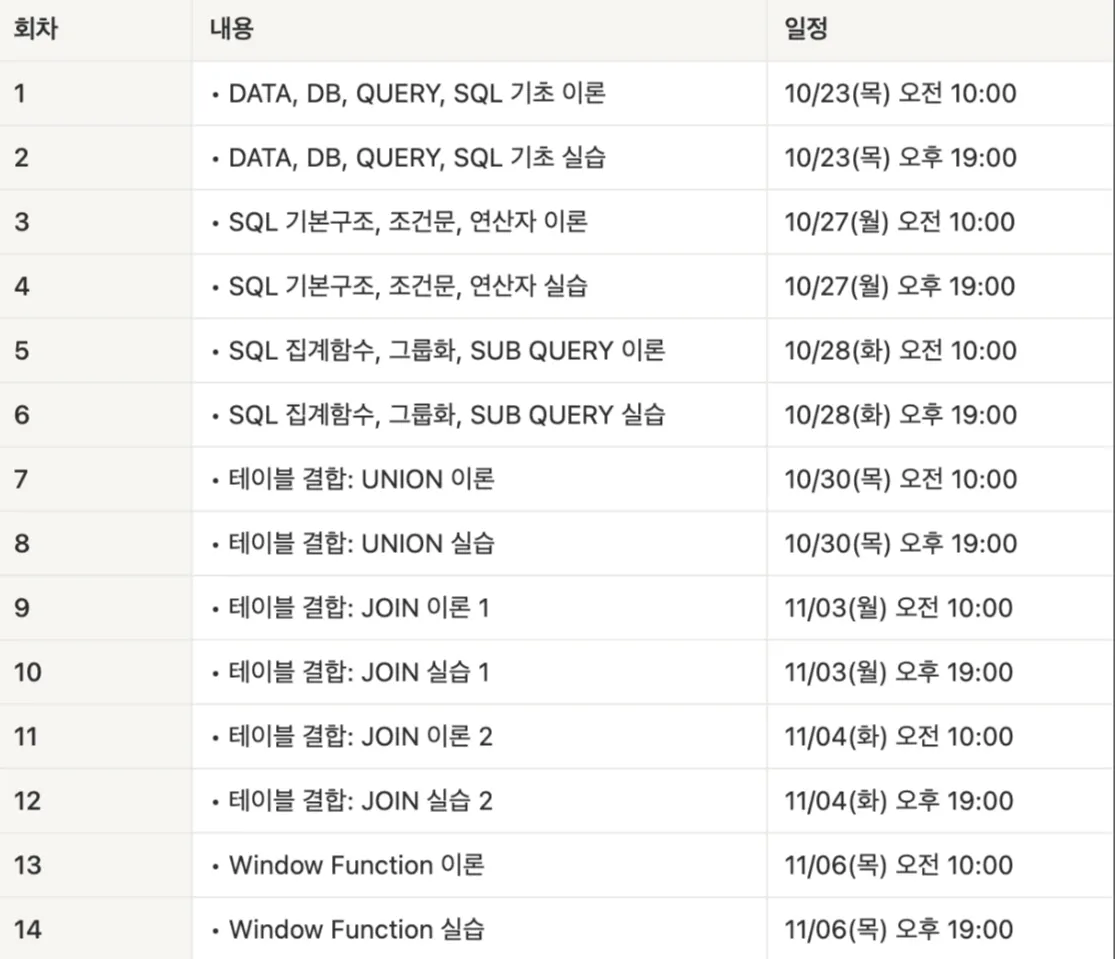
Task: Click SQL 기본구조, 조건문, 연산자 이론 entry
Action: [x=407, y=222]
